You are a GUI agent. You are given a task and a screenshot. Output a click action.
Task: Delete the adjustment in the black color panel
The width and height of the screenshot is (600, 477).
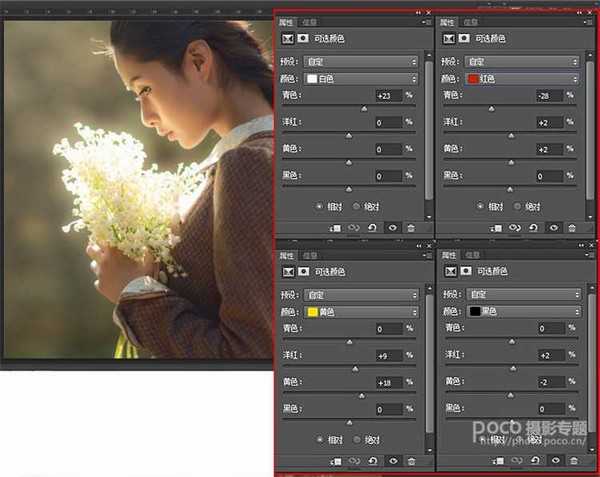571,461
